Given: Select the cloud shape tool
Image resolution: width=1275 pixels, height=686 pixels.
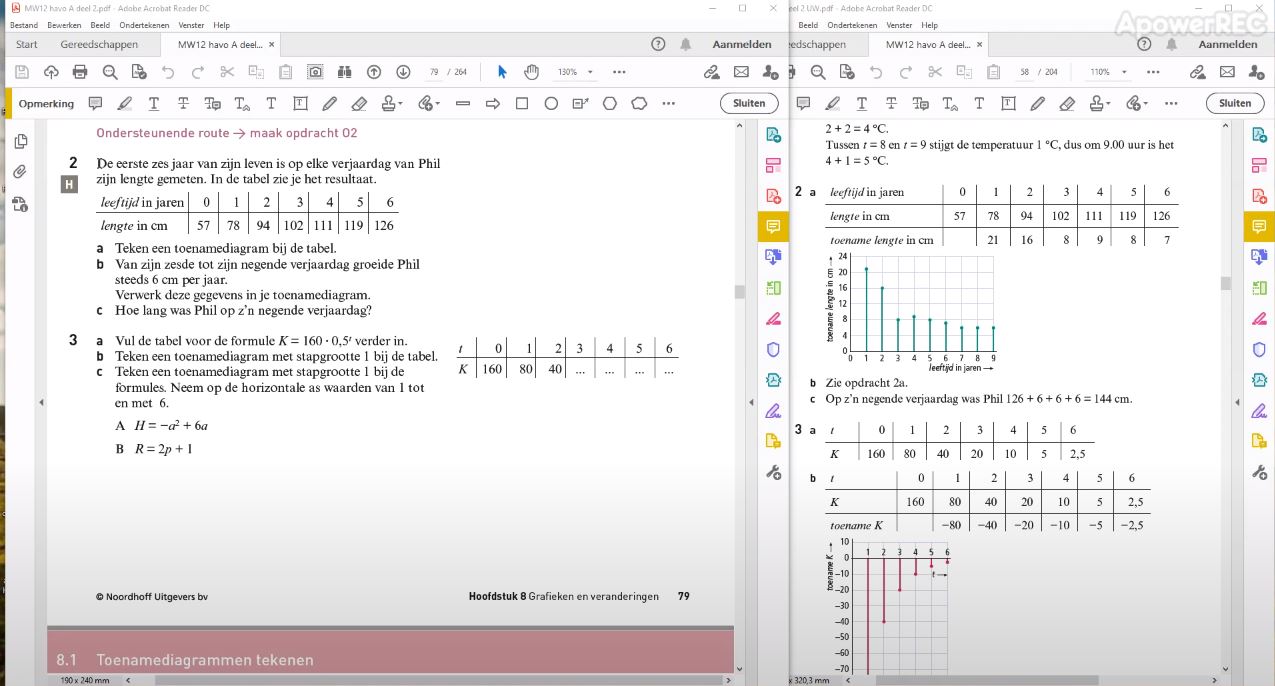Looking at the screenshot, I should point(639,103).
